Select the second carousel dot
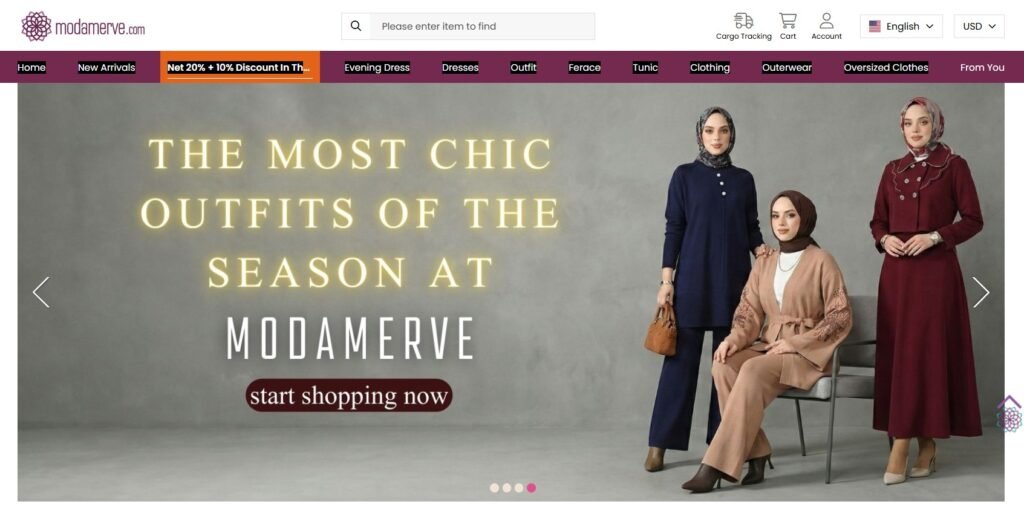Viewport: 1024px width, 510px height. (507, 488)
